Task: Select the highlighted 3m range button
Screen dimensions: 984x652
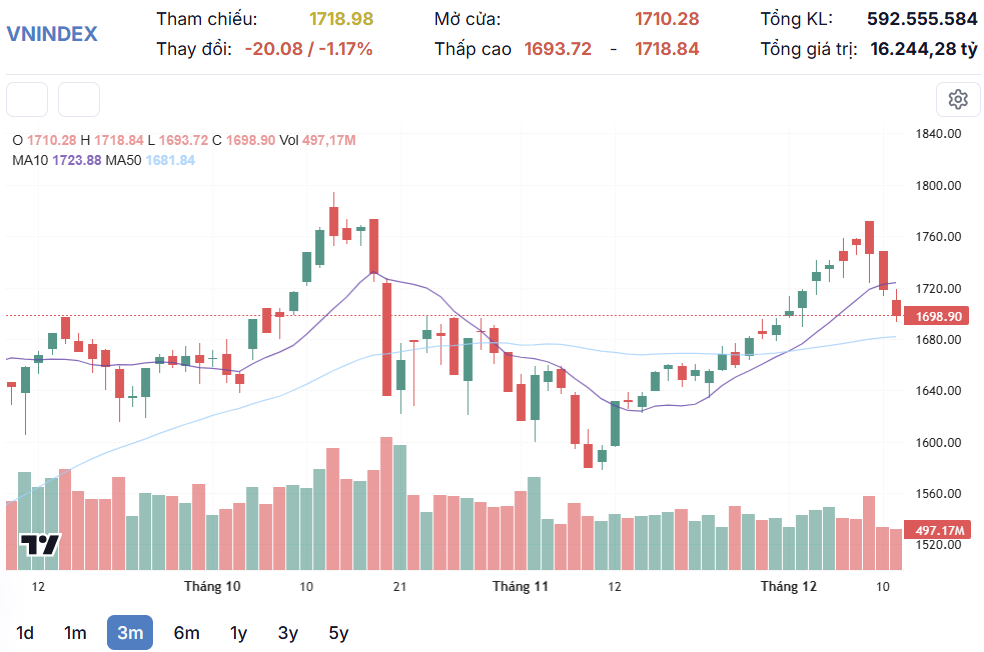Action: tap(130, 632)
